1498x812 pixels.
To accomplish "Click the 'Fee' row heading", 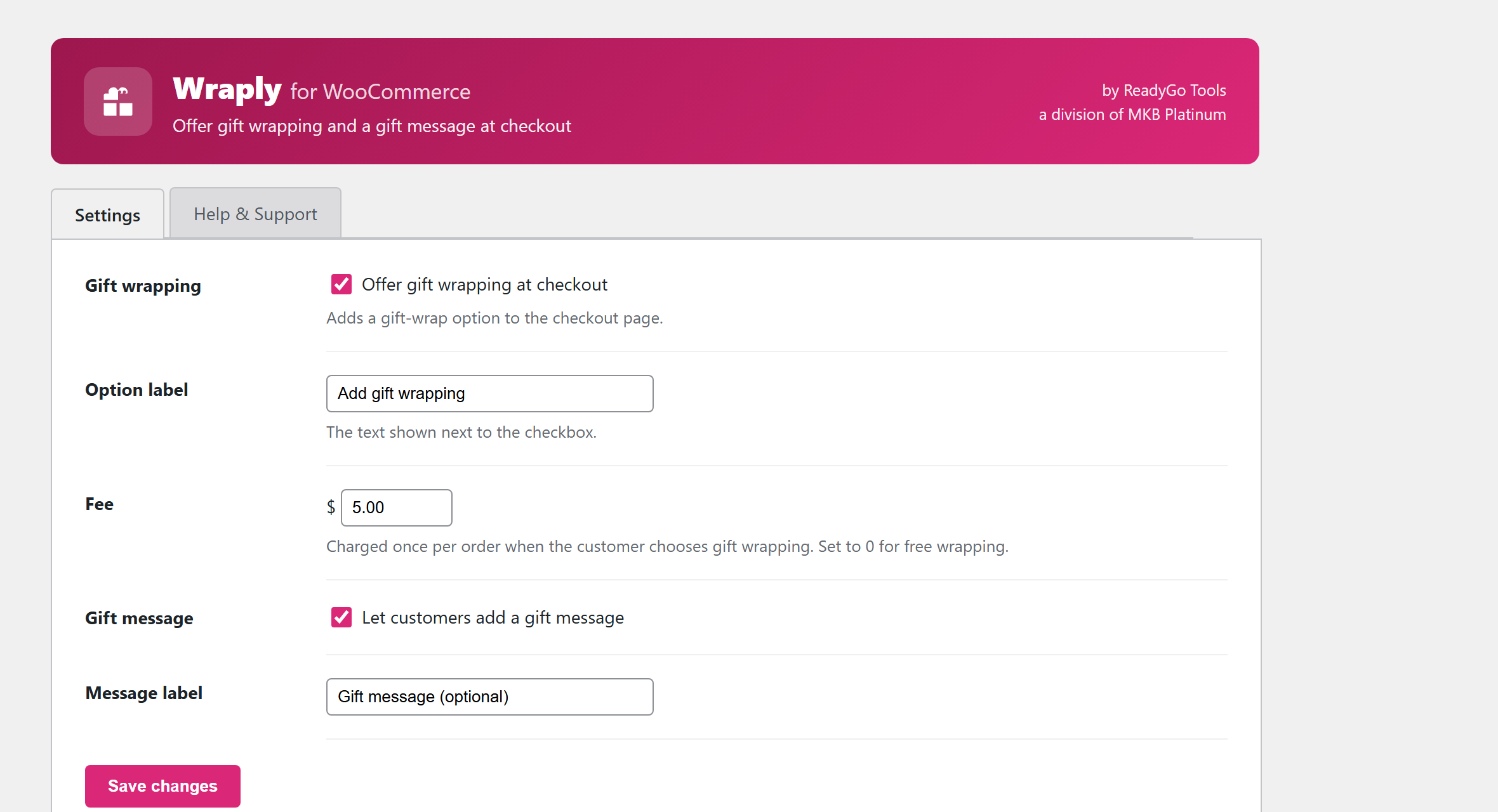I will (x=99, y=504).
